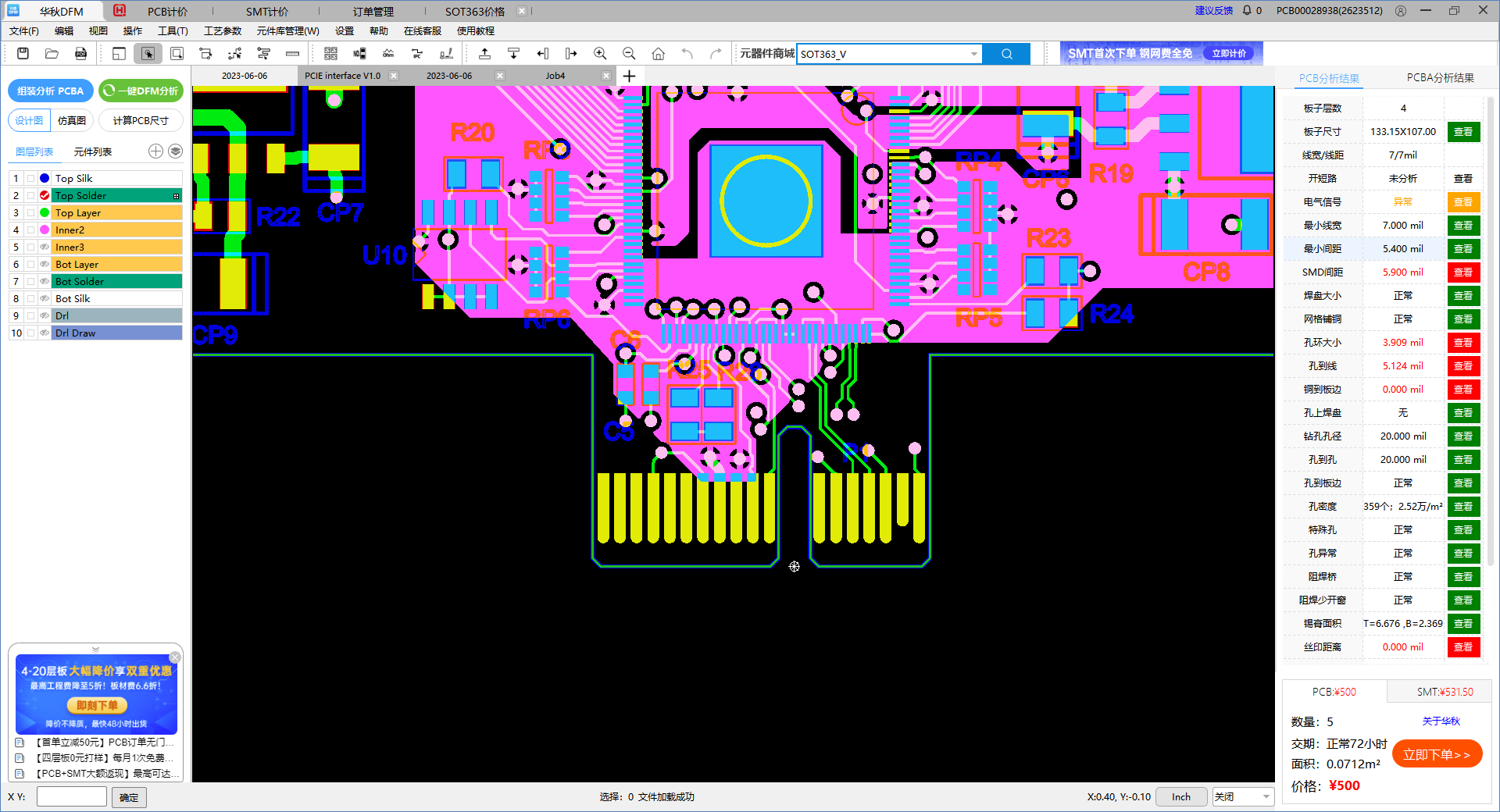This screenshot has width=1500, height=812.
Task: Click the import upload arrow icon
Action: (484, 53)
